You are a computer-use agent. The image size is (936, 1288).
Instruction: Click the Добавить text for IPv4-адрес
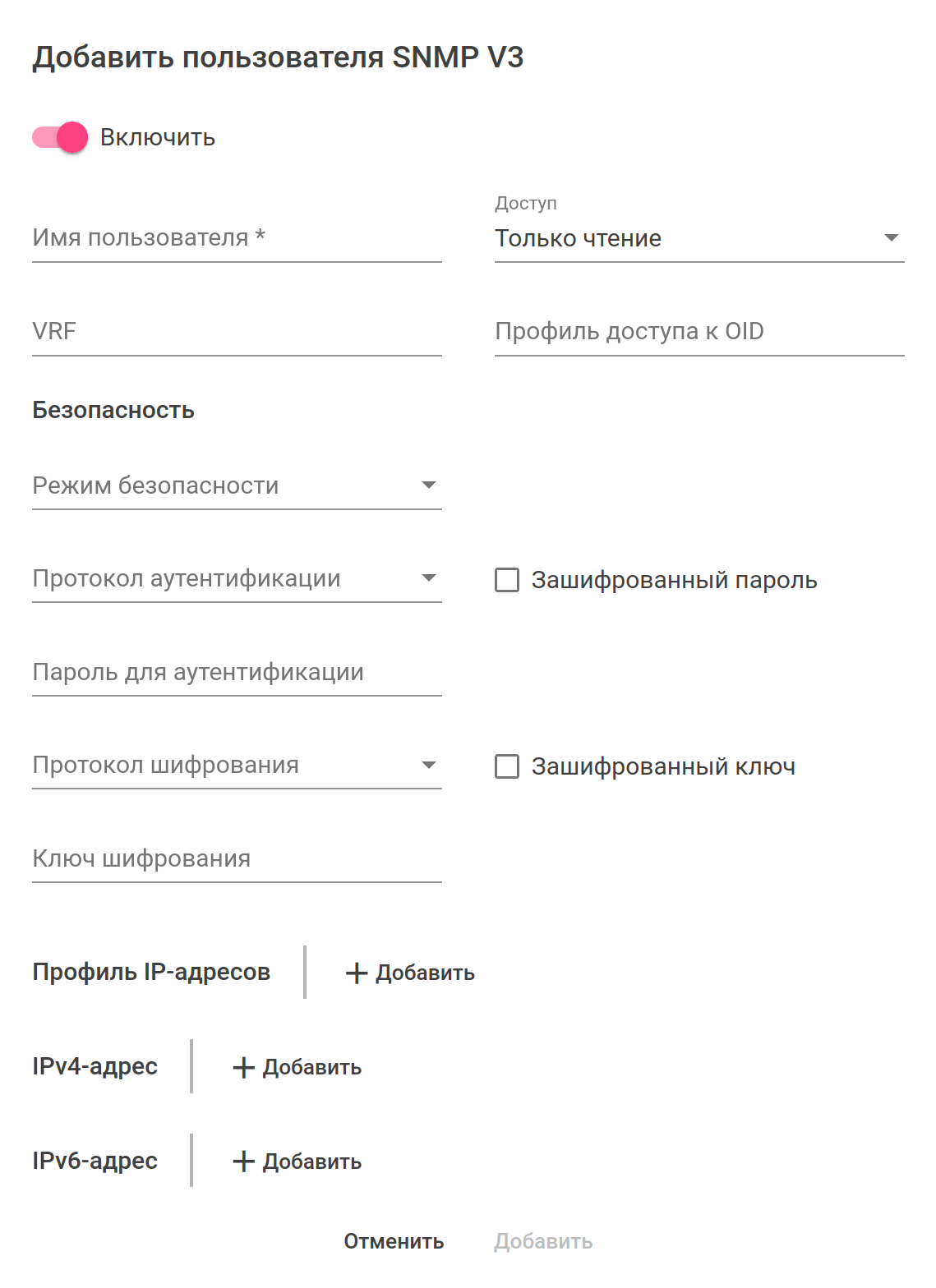[x=312, y=1068]
